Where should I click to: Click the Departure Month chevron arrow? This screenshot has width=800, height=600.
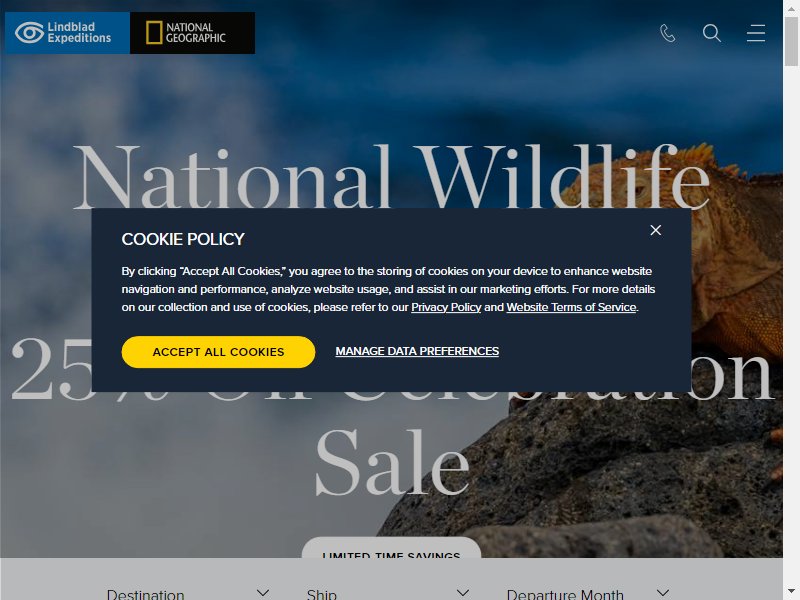tap(663, 592)
